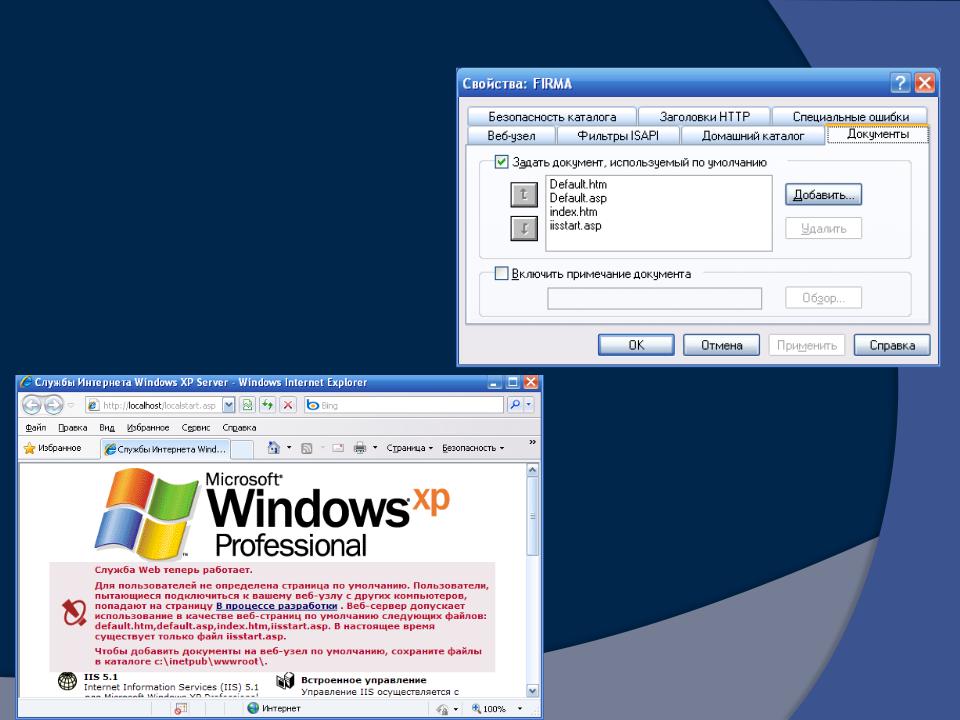Open the protected mode dropdown in status bar
Viewport: 960px width, 720px height.
[x=456, y=709]
